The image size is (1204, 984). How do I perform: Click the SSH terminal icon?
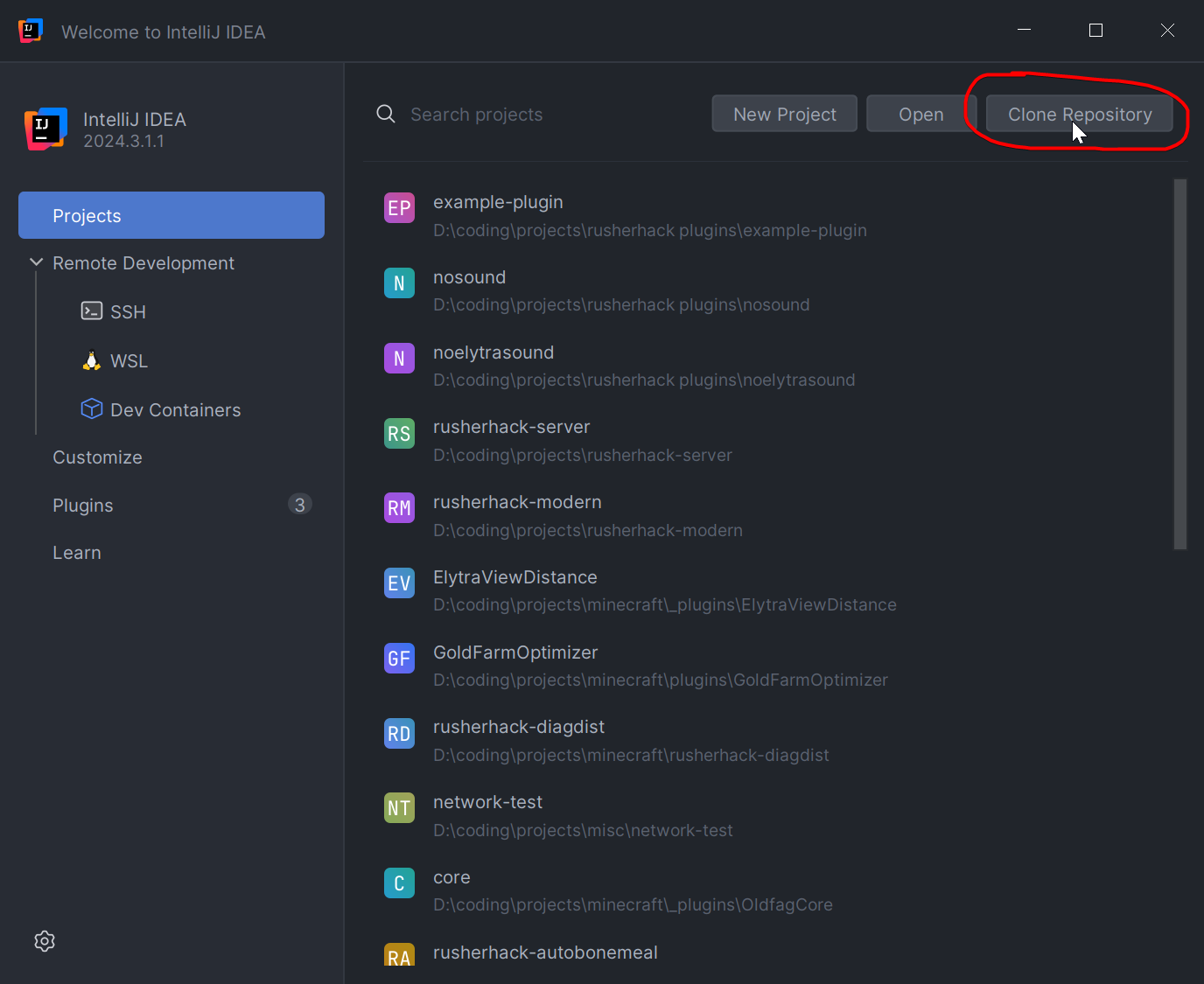(x=92, y=311)
